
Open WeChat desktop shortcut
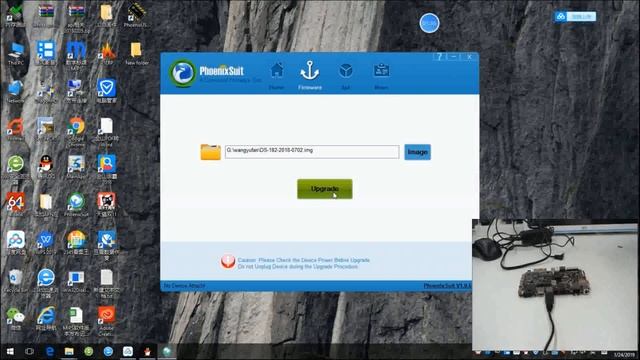pyautogui.click(x=16, y=318)
